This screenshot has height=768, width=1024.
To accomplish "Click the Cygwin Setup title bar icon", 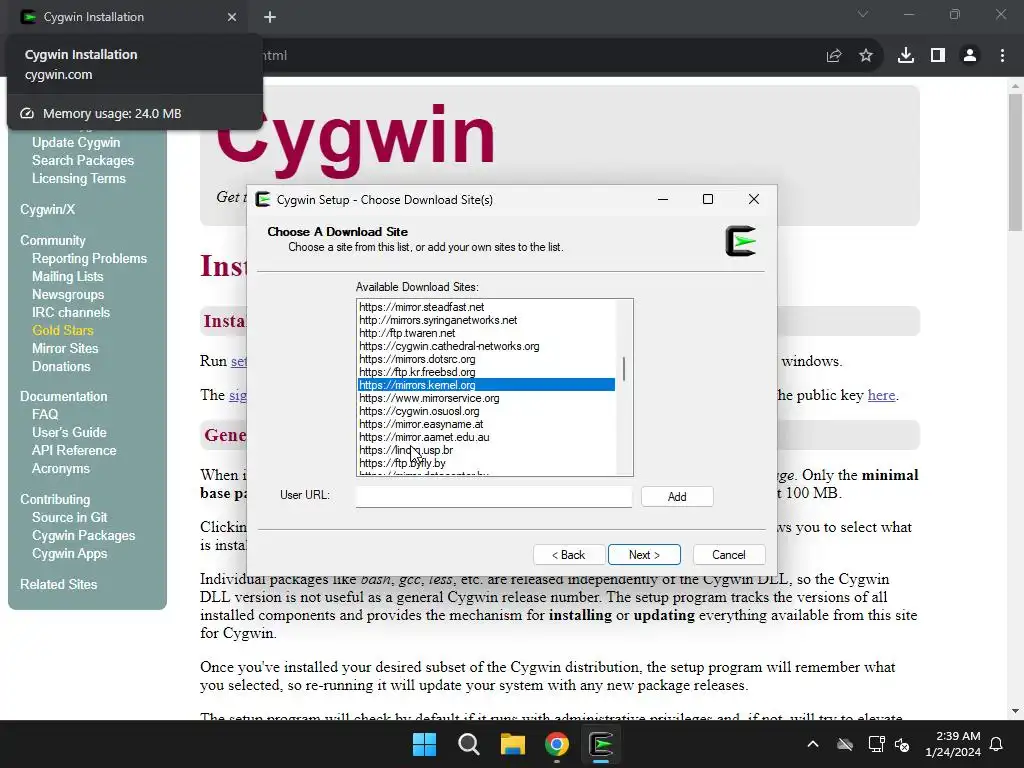I will pyautogui.click(x=263, y=199).
